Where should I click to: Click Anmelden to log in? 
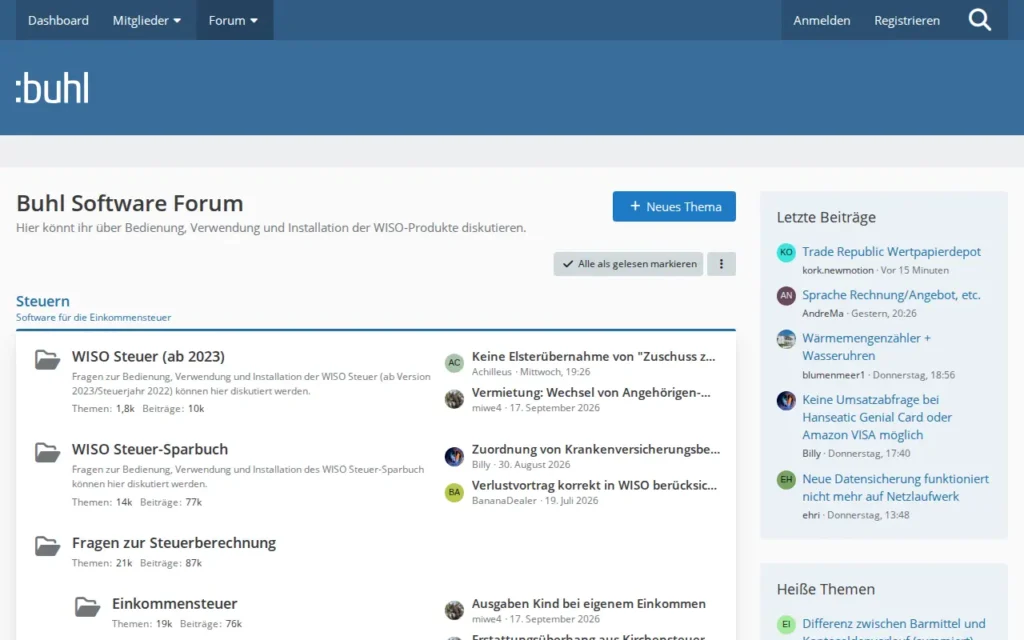click(x=822, y=20)
